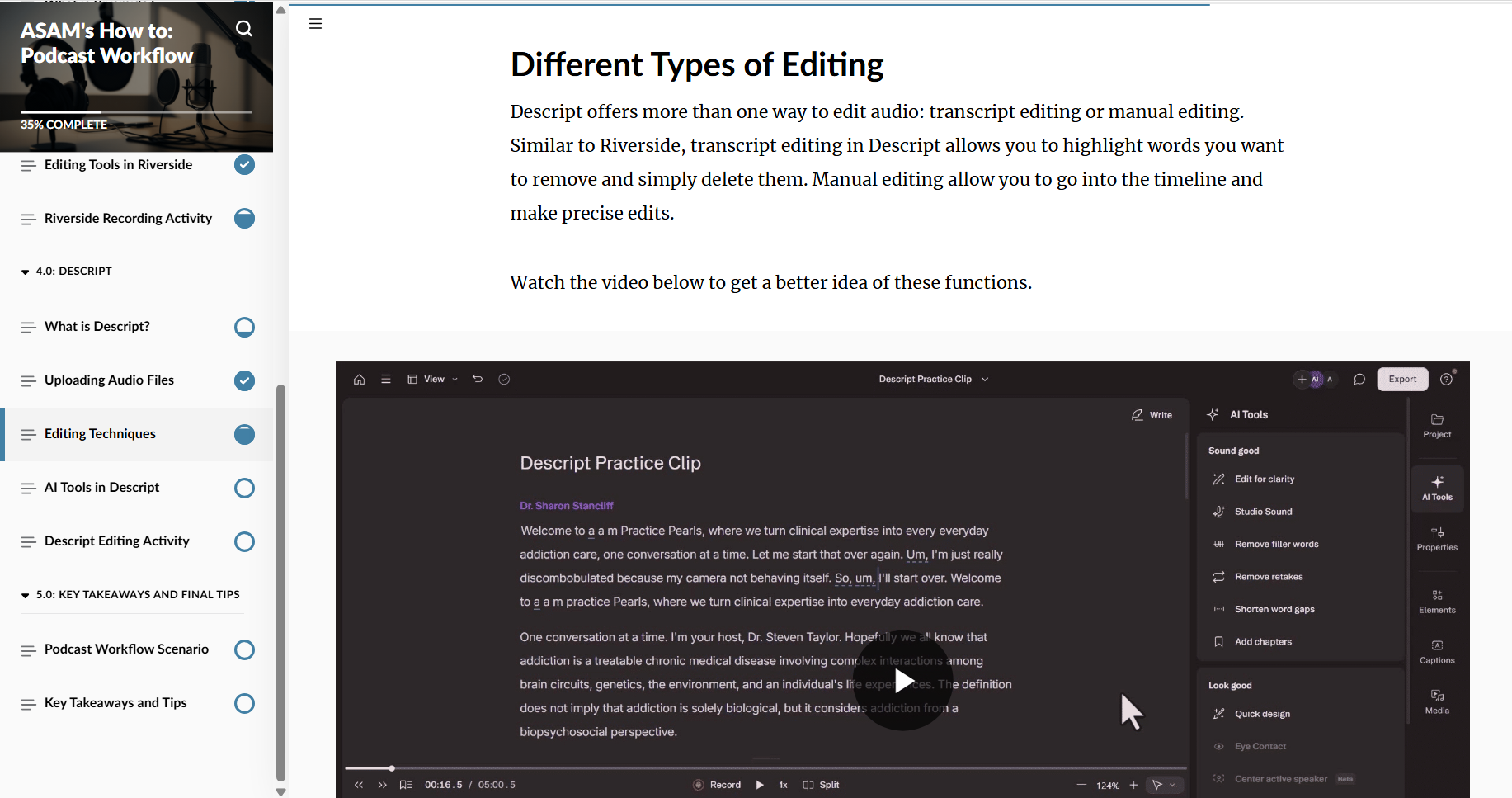
Task: Toggle completion circle for Podcast Workflow Scenario
Action: click(x=244, y=649)
